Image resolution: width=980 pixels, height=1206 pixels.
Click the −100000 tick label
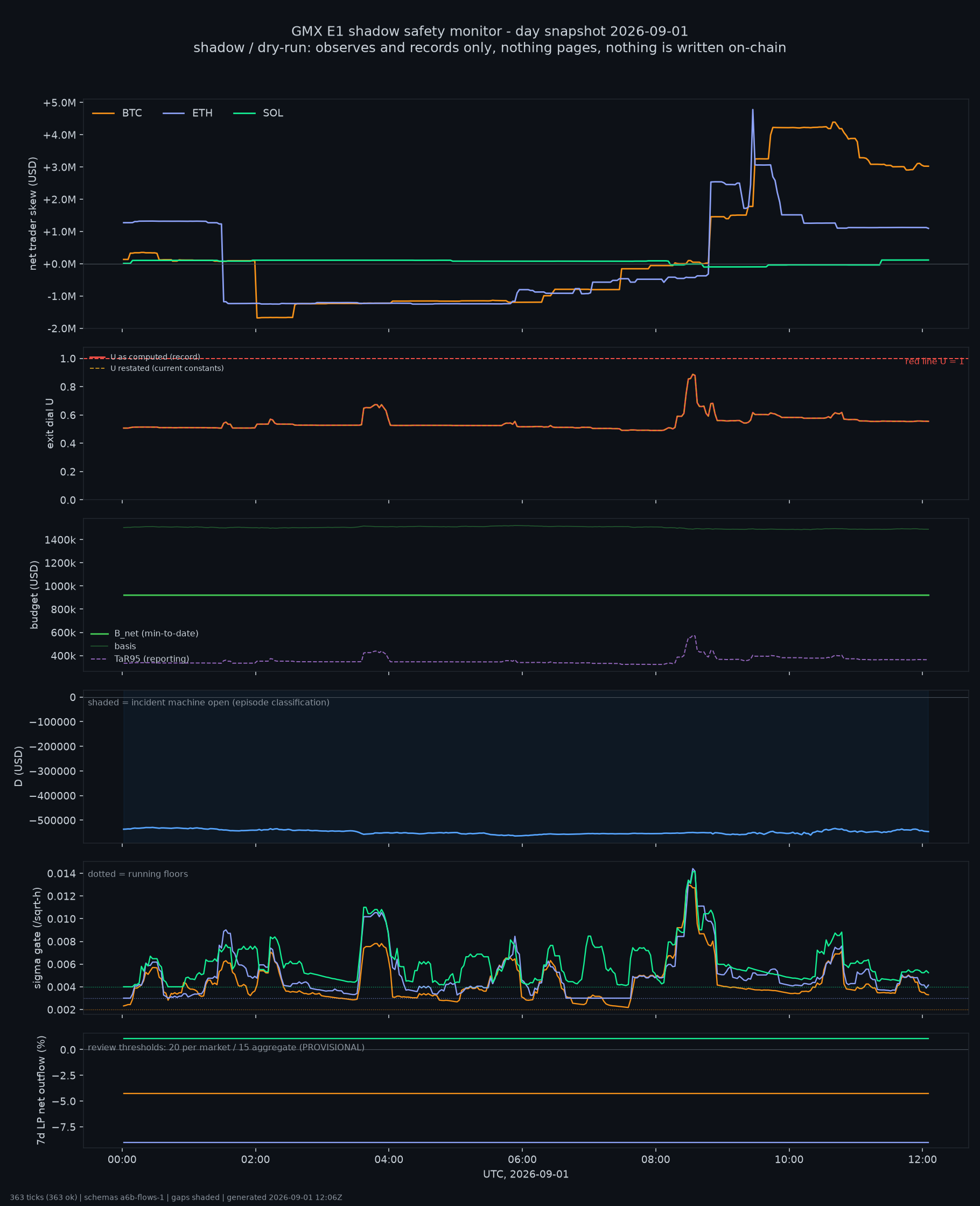tap(52, 722)
